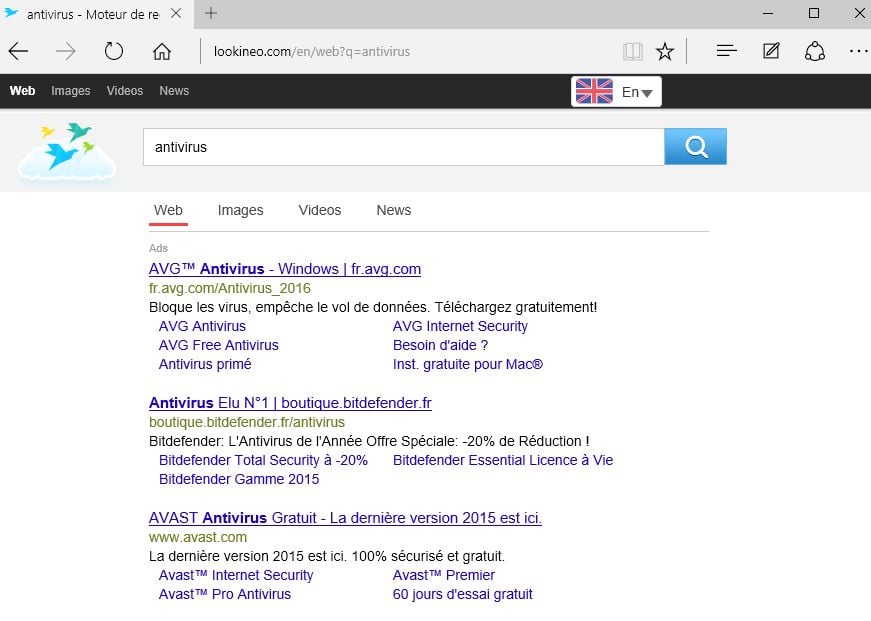The image size is (871, 621).
Task: Maximize the browser window
Action: coord(814,13)
